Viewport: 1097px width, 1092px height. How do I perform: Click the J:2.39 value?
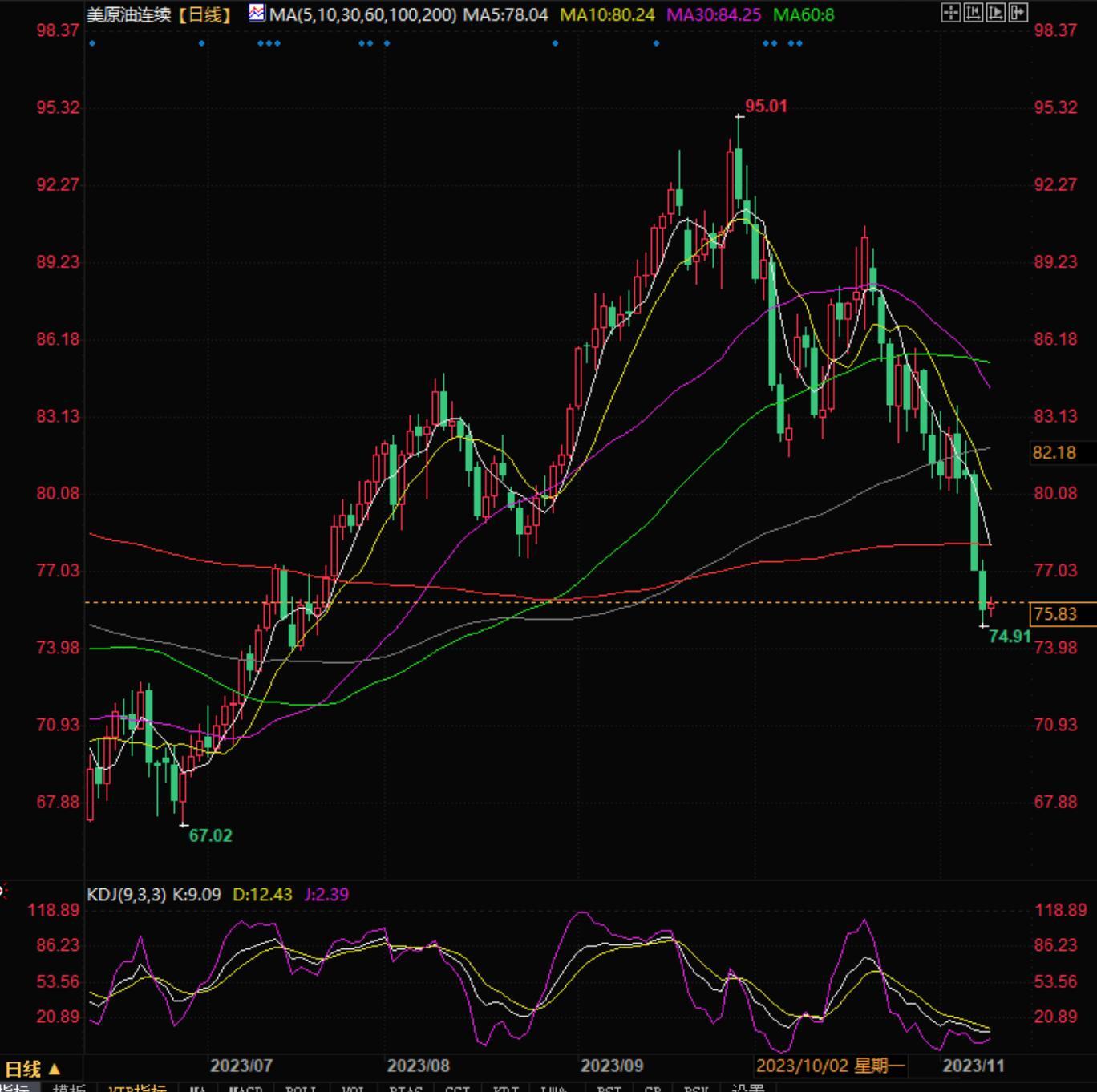click(326, 894)
